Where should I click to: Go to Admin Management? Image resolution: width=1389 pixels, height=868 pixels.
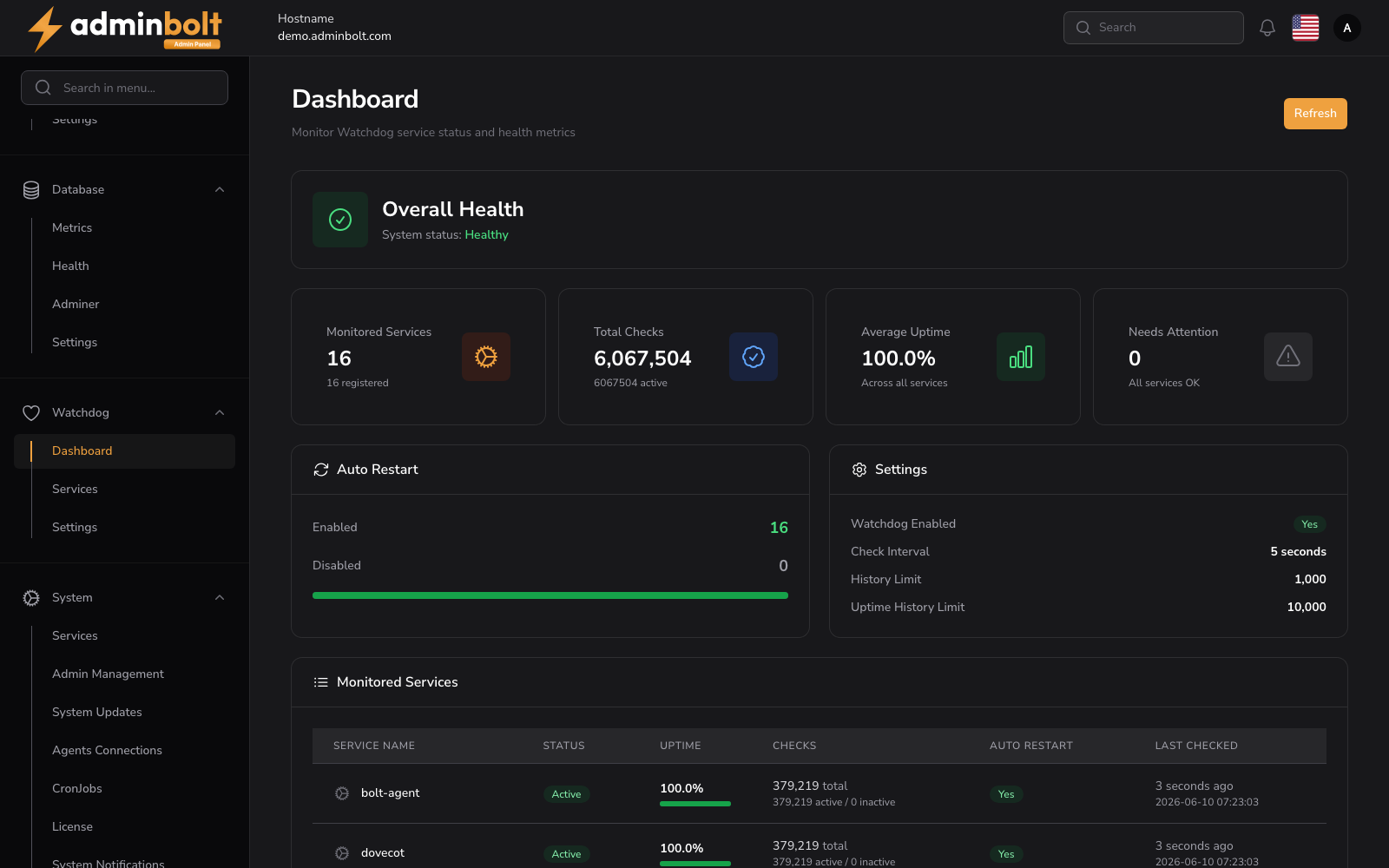(108, 674)
